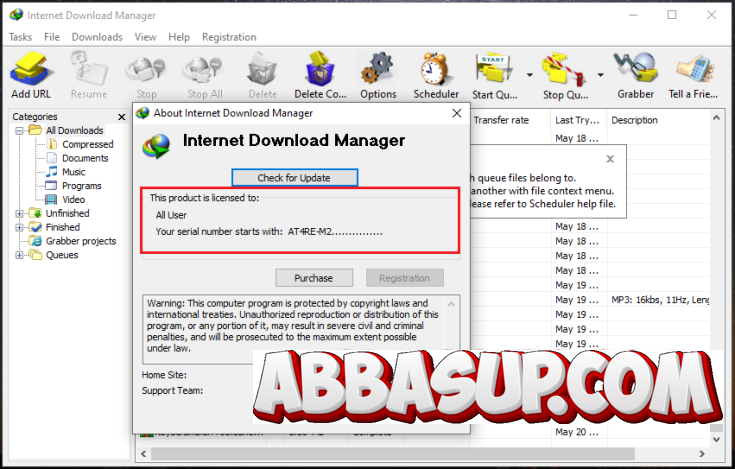This screenshot has height=469, width=735.
Task: Open the Help menu
Action: tap(179, 37)
